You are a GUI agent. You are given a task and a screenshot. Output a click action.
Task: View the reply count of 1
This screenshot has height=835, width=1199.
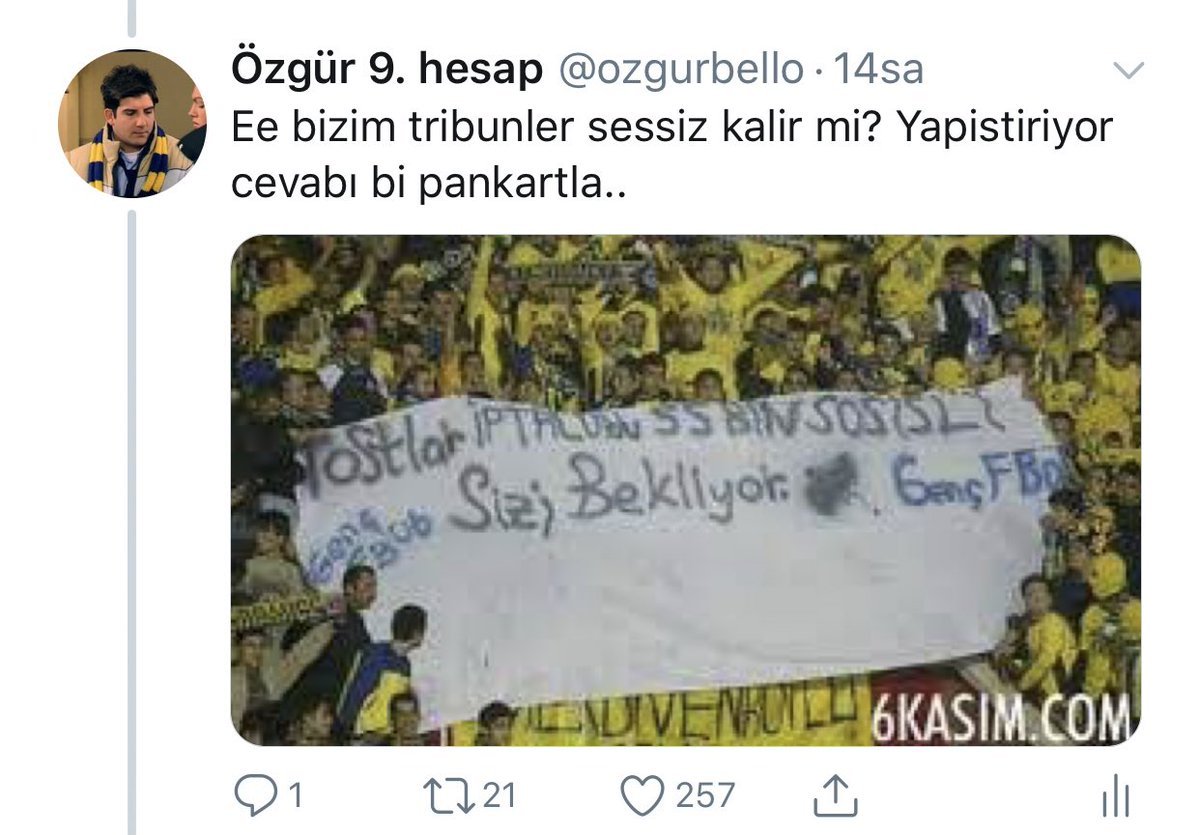tap(295, 795)
